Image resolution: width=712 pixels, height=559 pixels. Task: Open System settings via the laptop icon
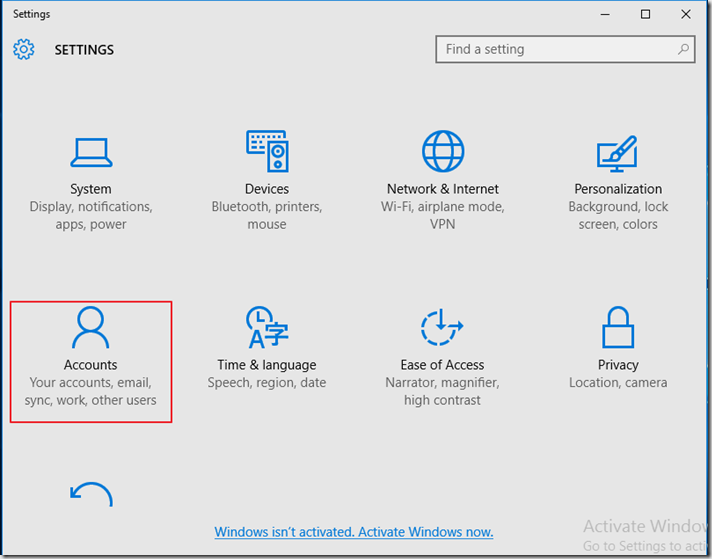[91, 152]
